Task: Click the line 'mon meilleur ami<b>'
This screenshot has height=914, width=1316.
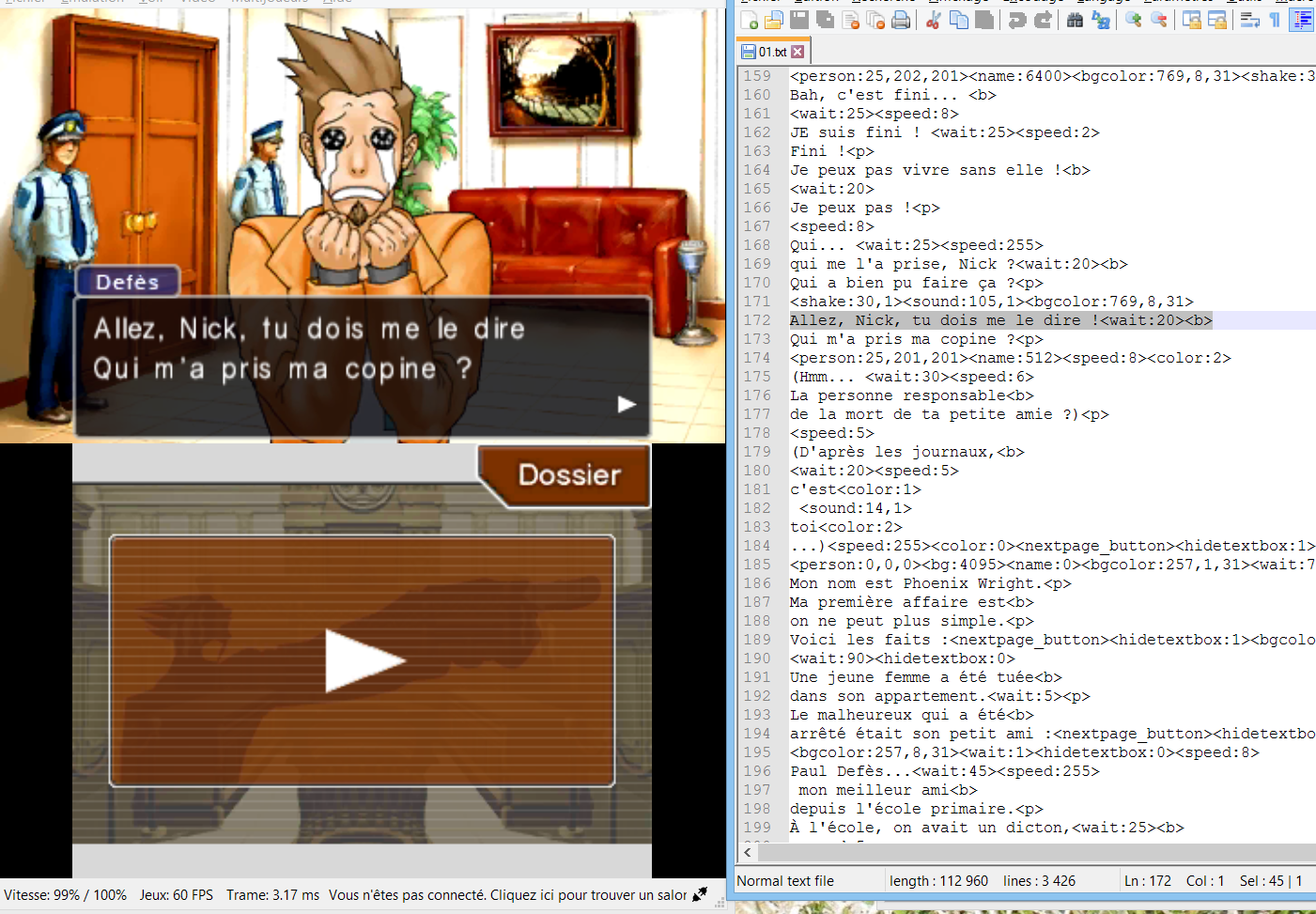Action: (888, 790)
